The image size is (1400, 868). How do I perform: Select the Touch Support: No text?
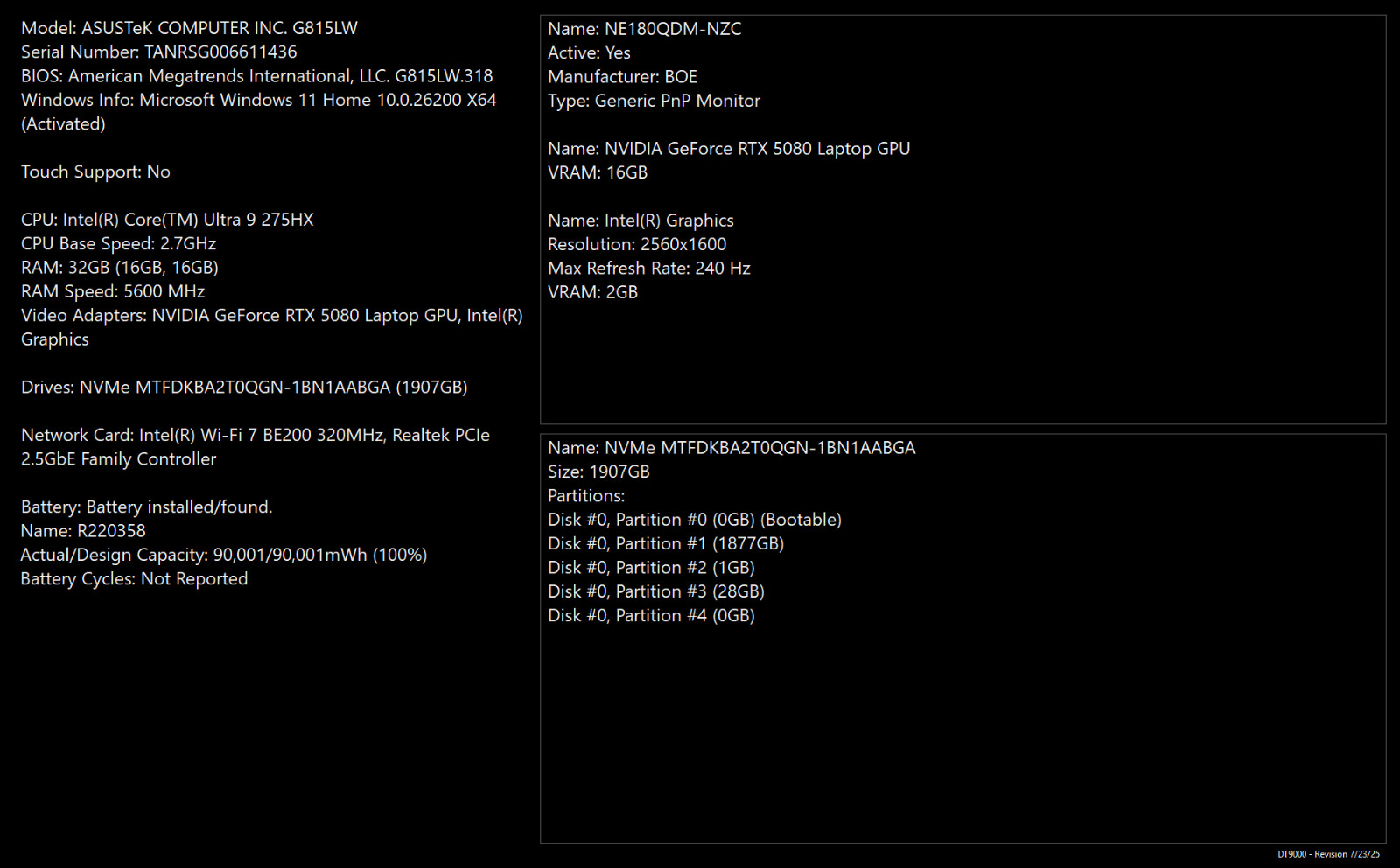point(95,171)
